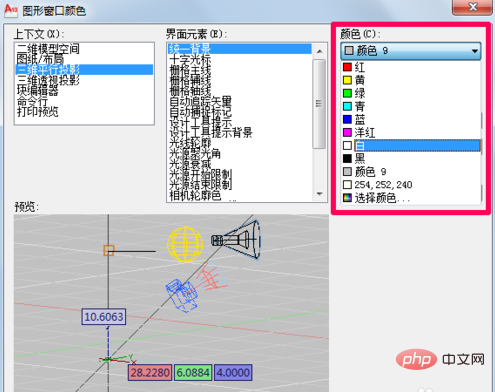495x392 pixels.
Task: Select 二维模型空间 in the context list
Action: point(49,49)
